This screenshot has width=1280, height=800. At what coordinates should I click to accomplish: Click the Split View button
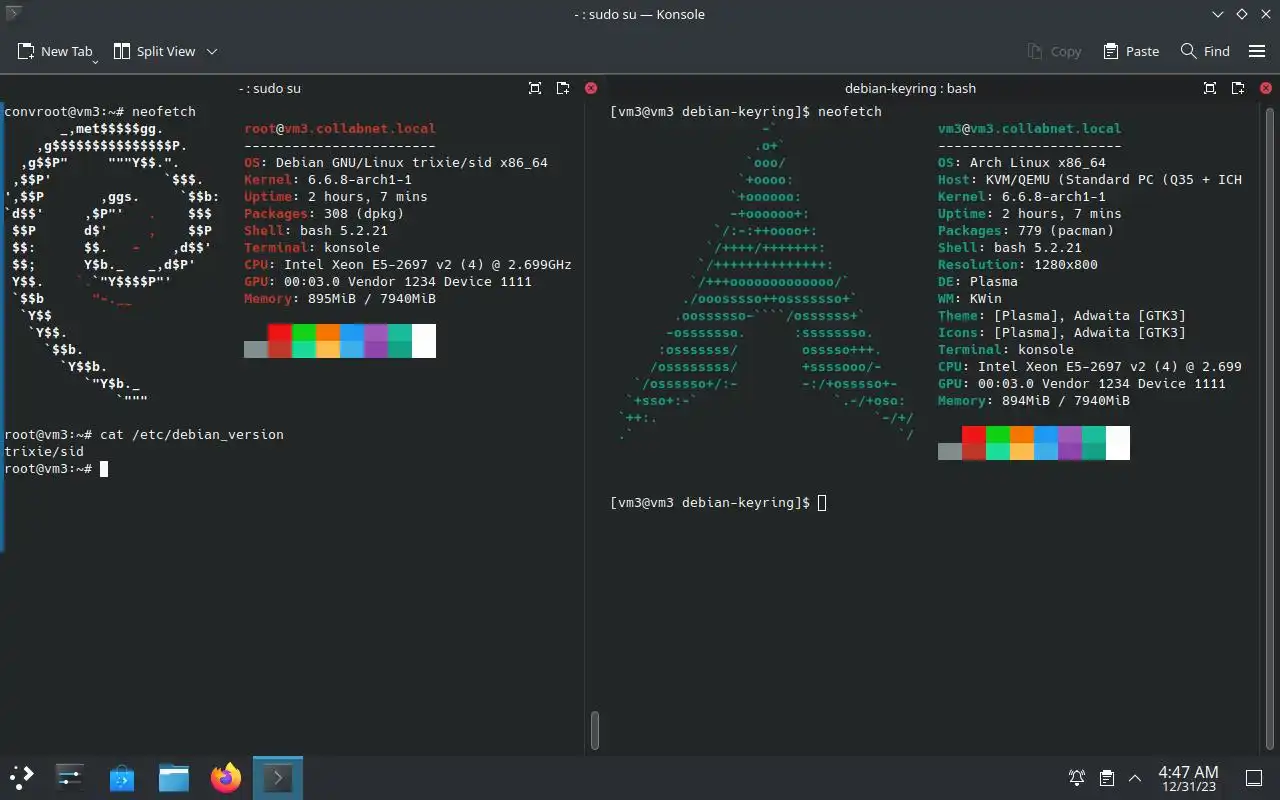[x=154, y=51]
